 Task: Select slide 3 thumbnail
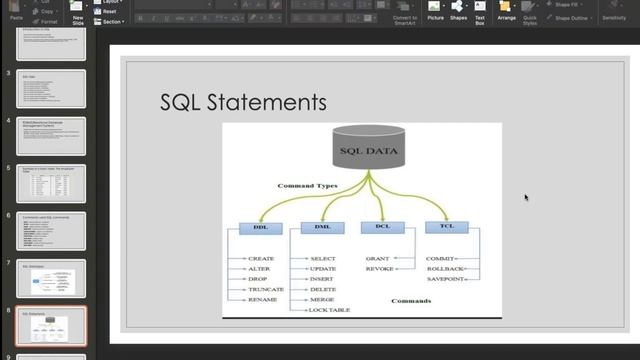click(x=51, y=89)
